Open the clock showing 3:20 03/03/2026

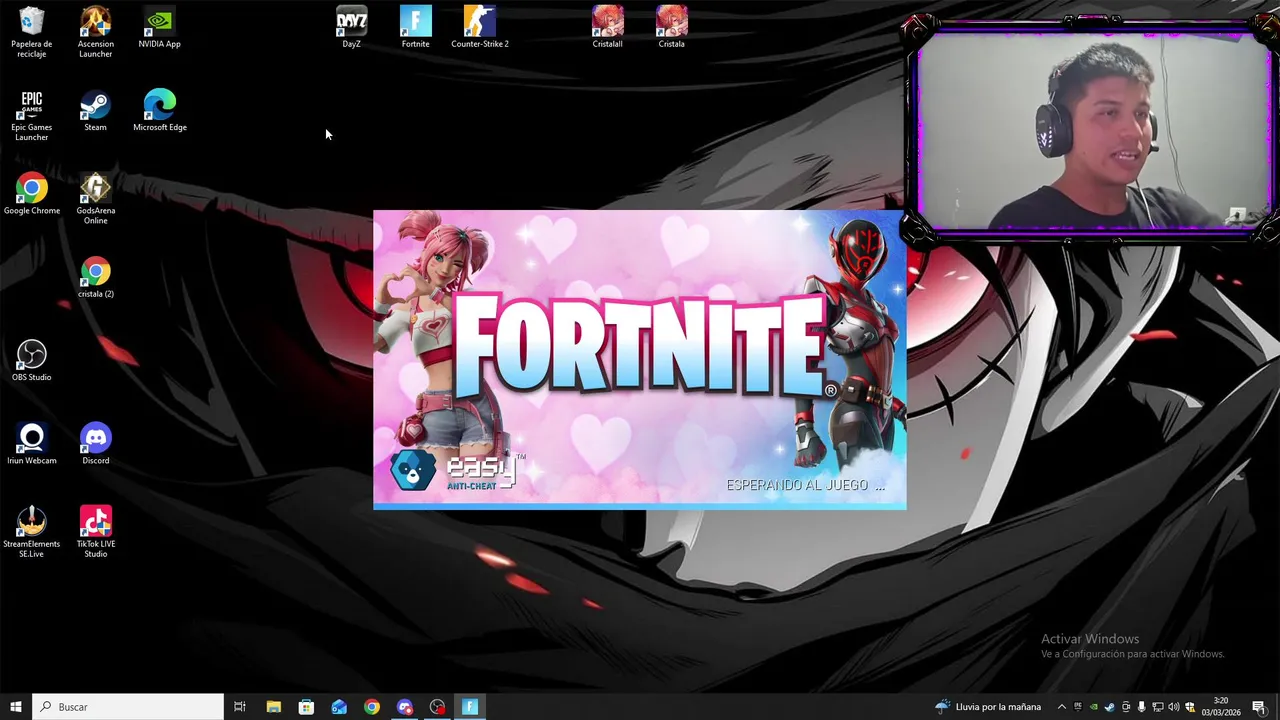click(1221, 707)
